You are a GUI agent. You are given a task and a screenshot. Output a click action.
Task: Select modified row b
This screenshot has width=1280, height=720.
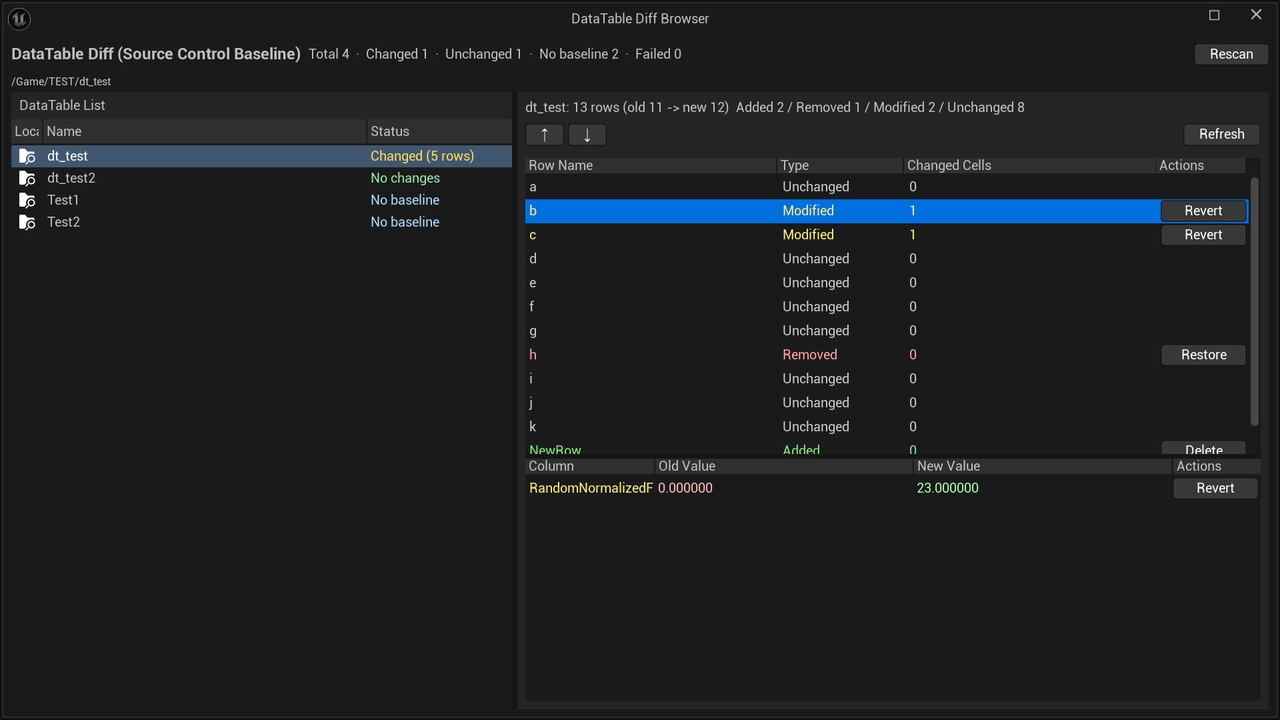tap(887, 211)
